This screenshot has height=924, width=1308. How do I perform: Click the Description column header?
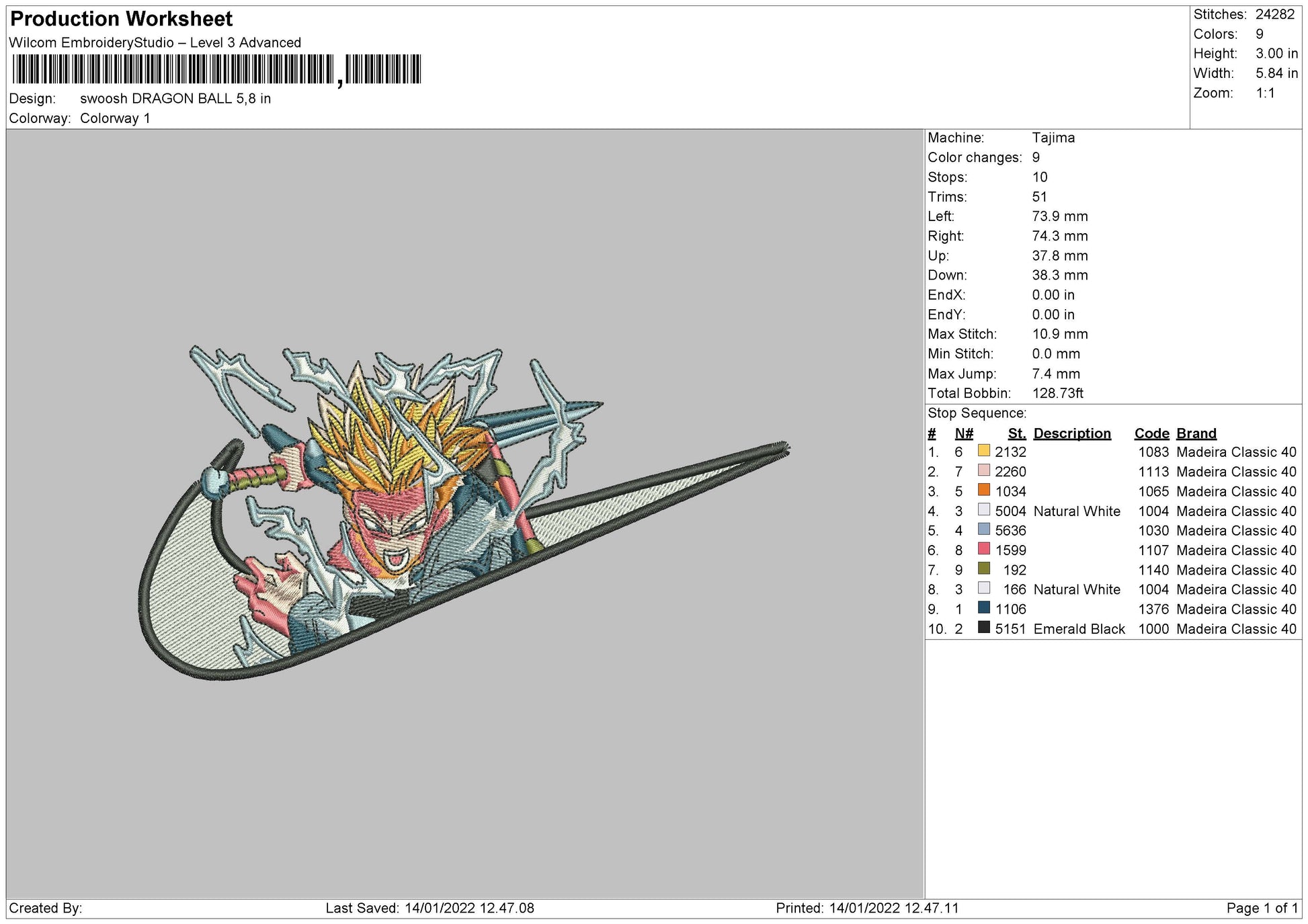coord(1071,433)
